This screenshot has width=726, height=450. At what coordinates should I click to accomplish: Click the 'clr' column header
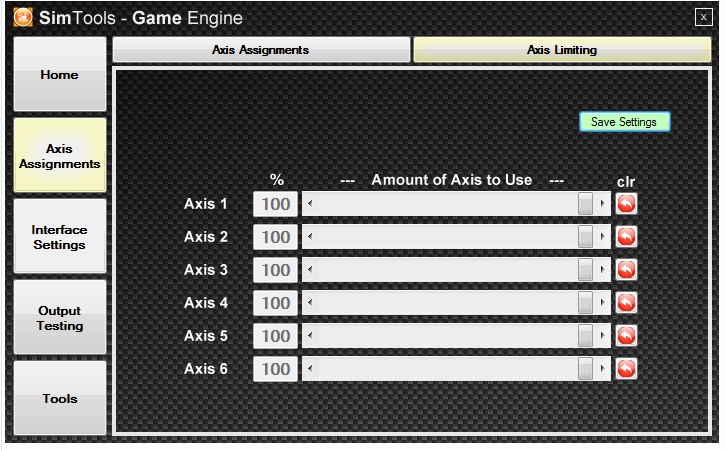point(626,181)
